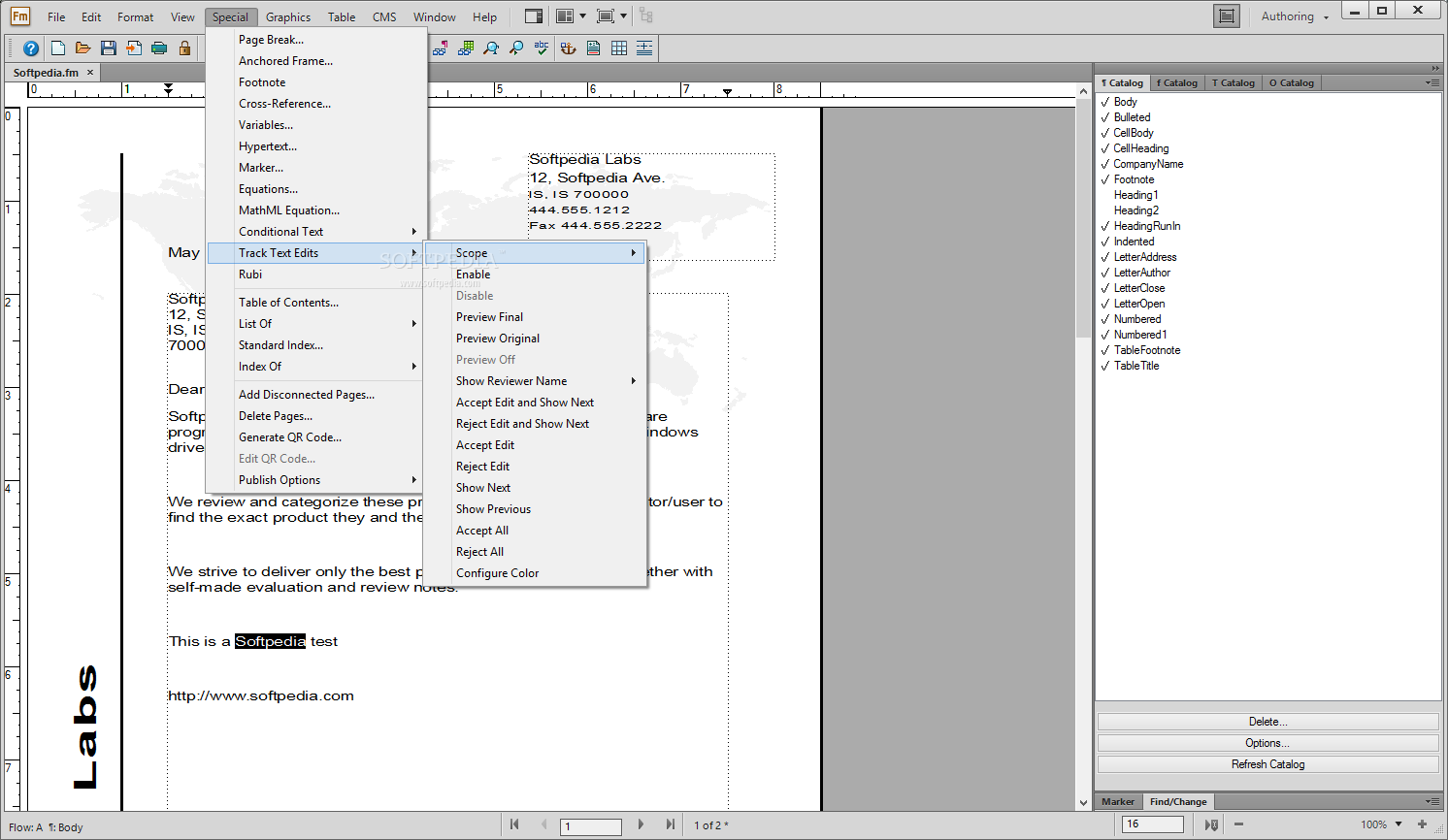Expand the Publish Options submenu
The image size is (1448, 840).
[x=316, y=480]
